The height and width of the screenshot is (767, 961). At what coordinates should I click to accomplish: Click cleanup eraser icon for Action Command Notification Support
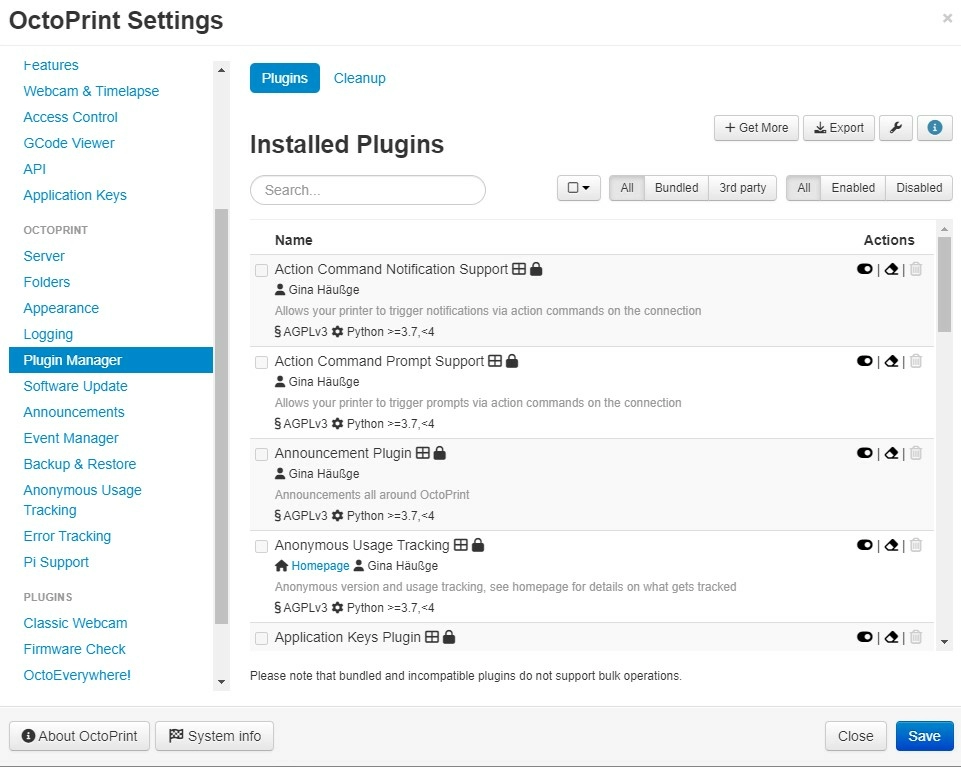click(x=891, y=270)
